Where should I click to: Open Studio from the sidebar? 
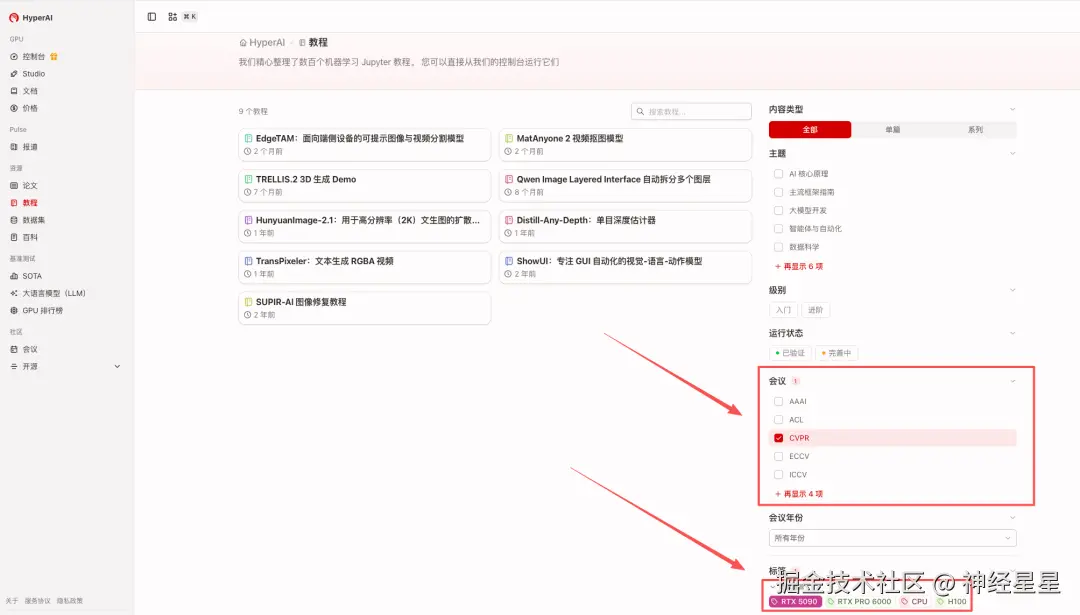(x=33, y=74)
